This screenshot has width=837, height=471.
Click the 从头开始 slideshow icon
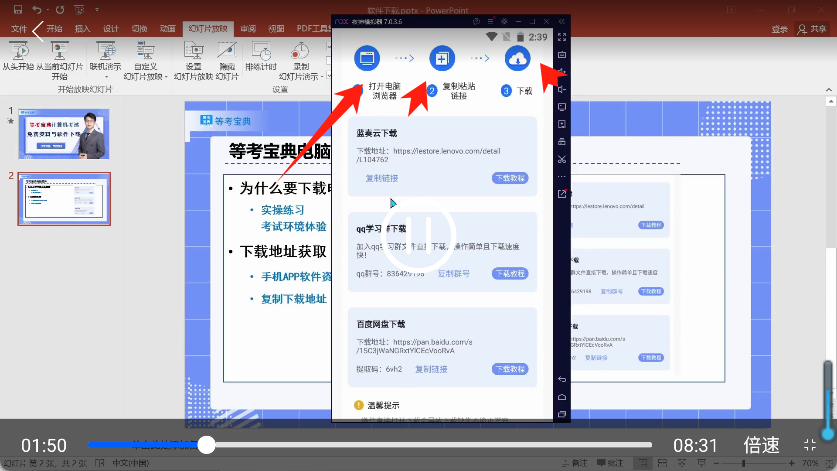point(17,51)
